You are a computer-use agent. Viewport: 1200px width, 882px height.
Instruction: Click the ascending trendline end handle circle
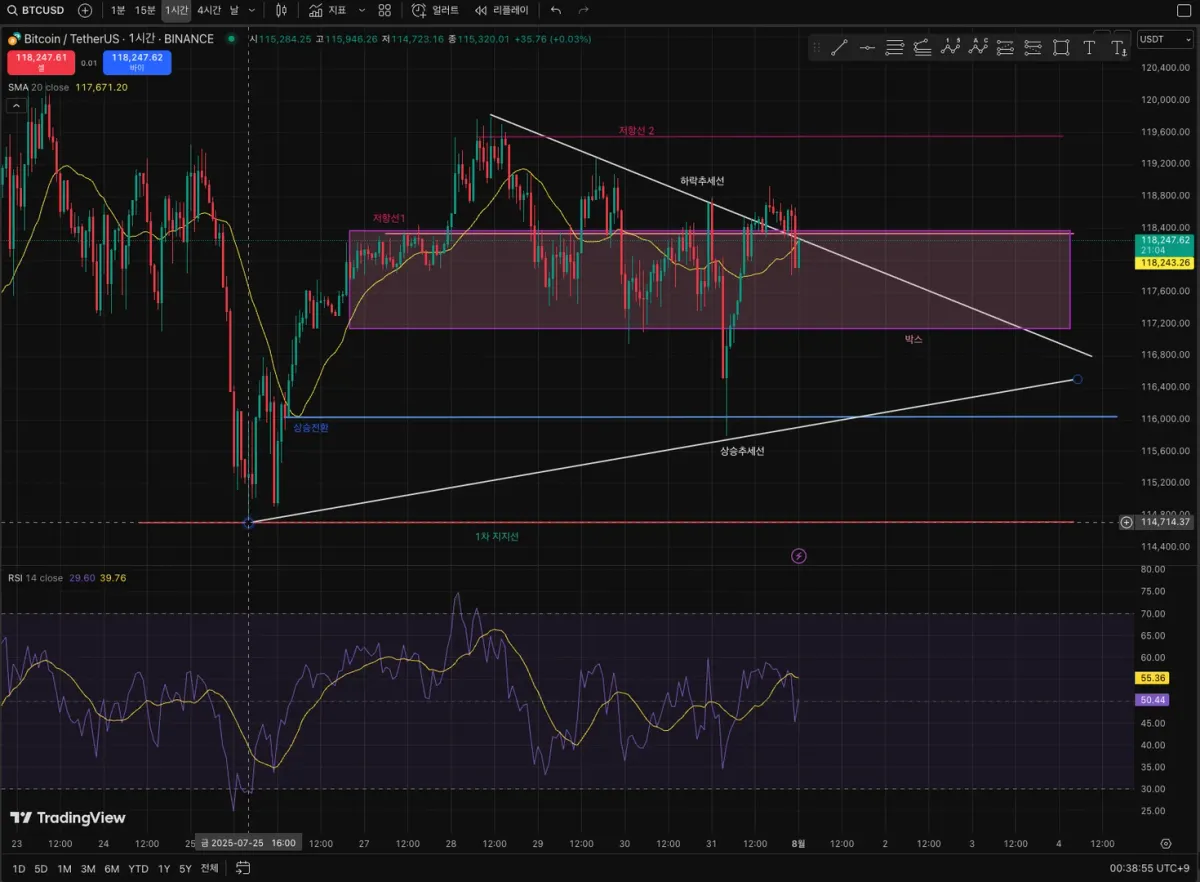[x=1077, y=379]
